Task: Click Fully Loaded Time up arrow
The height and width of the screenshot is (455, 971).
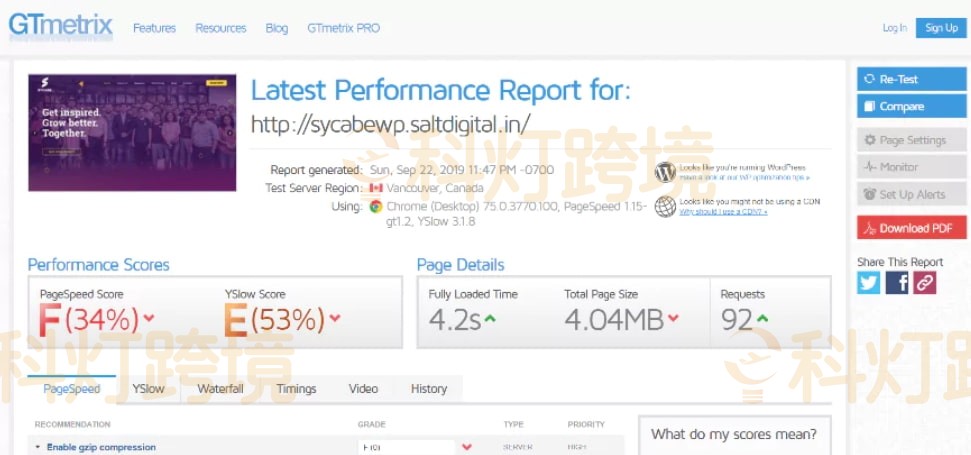Action: [x=490, y=318]
